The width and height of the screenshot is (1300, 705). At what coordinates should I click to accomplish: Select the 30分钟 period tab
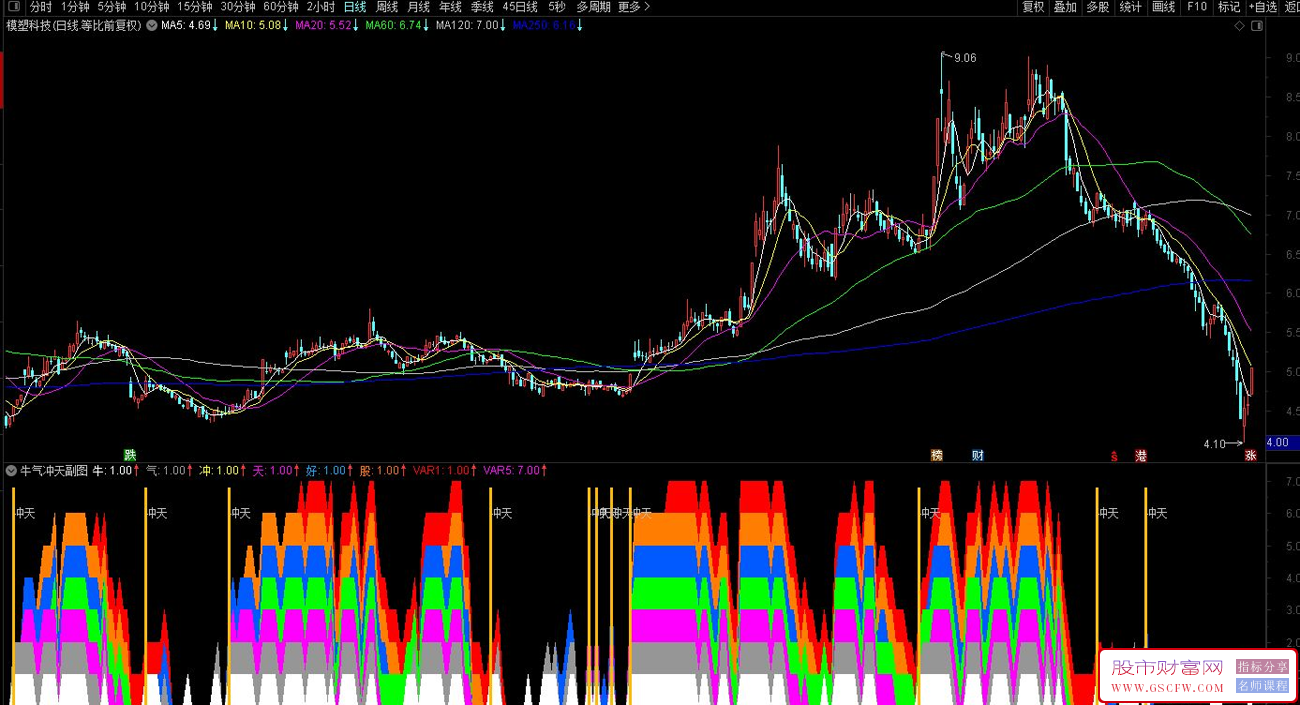[238, 7]
